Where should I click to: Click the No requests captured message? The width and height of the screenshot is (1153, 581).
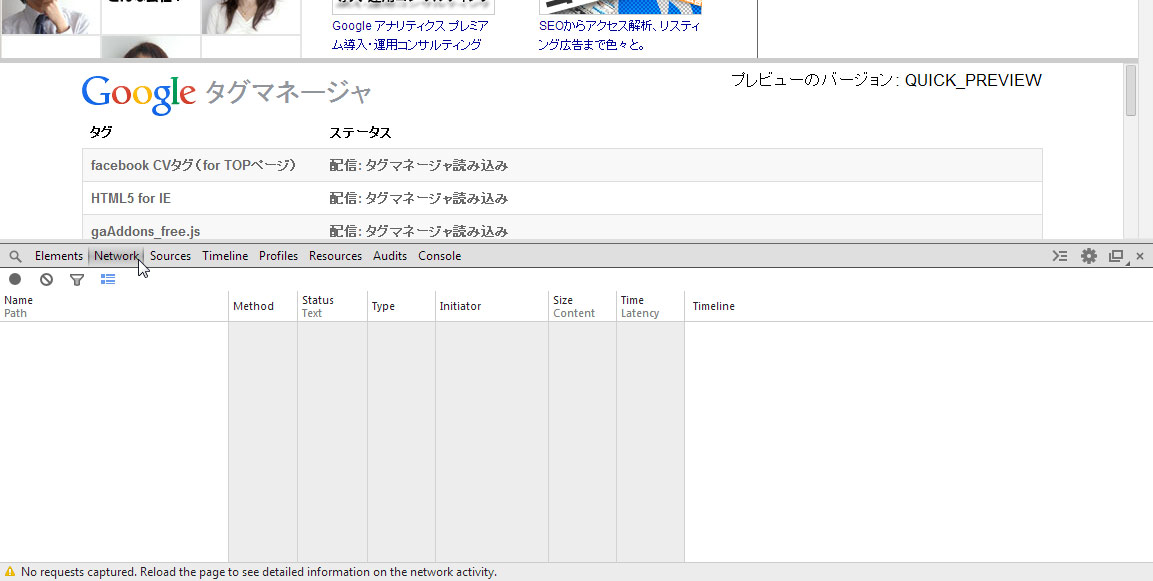tap(259, 571)
